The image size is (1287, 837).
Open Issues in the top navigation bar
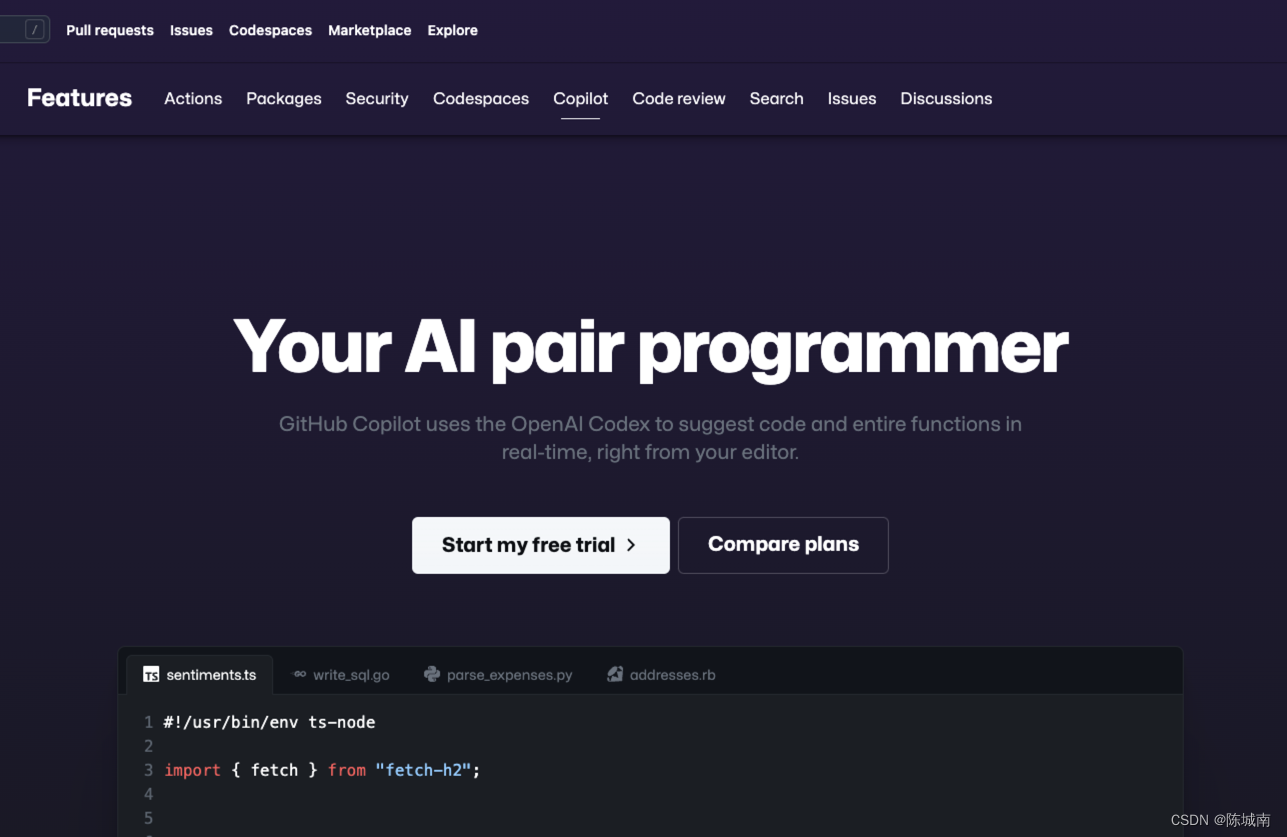(191, 30)
